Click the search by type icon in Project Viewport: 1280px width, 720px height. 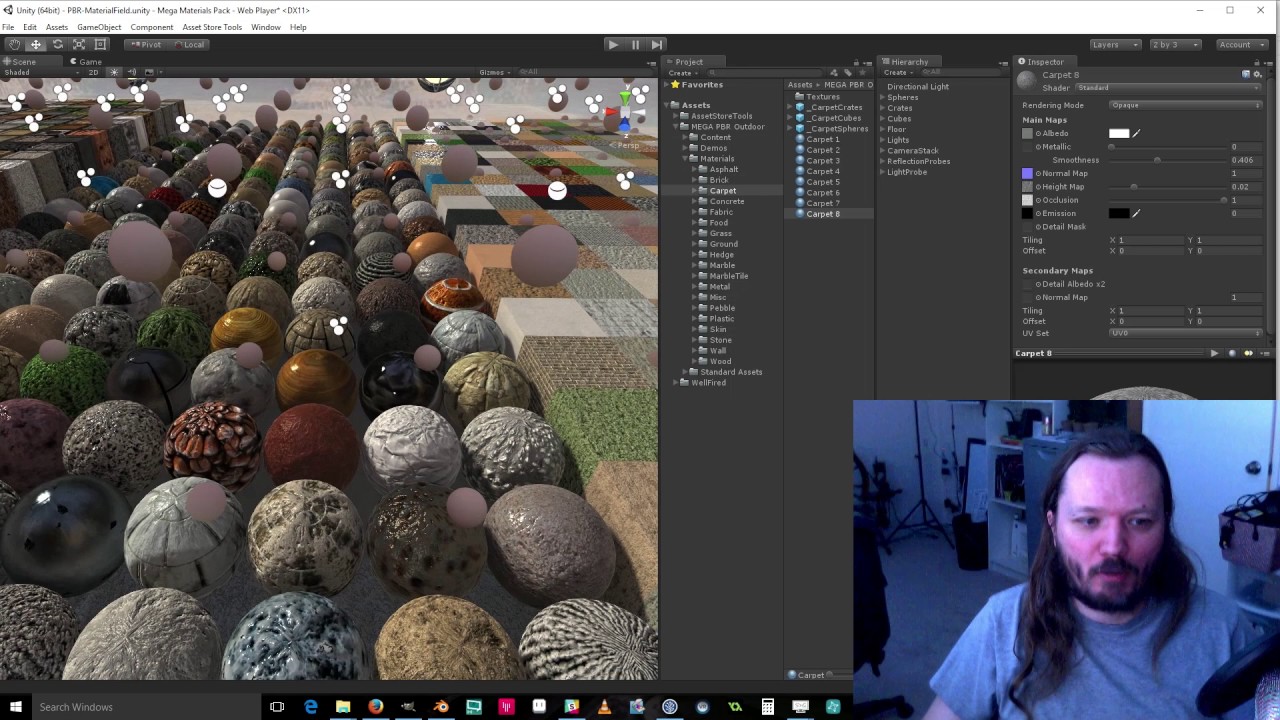(x=833, y=73)
